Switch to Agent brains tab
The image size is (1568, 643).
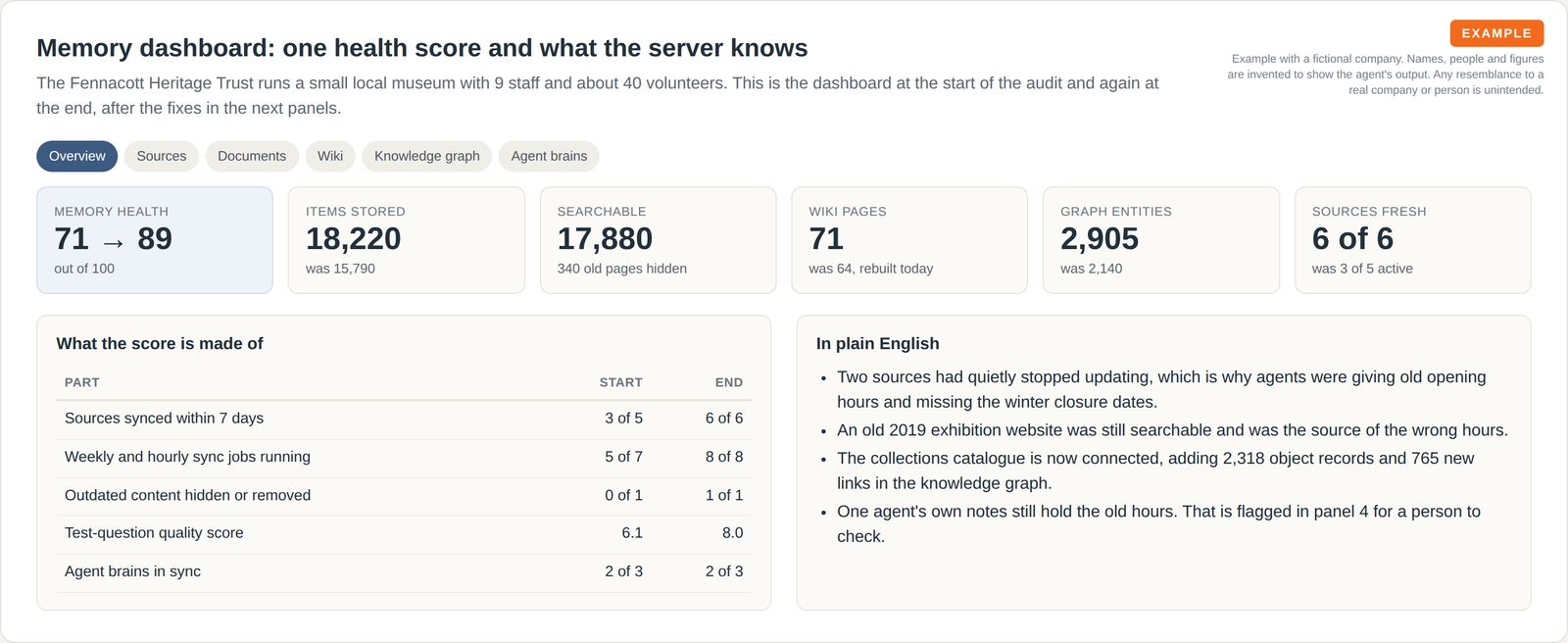pos(549,156)
